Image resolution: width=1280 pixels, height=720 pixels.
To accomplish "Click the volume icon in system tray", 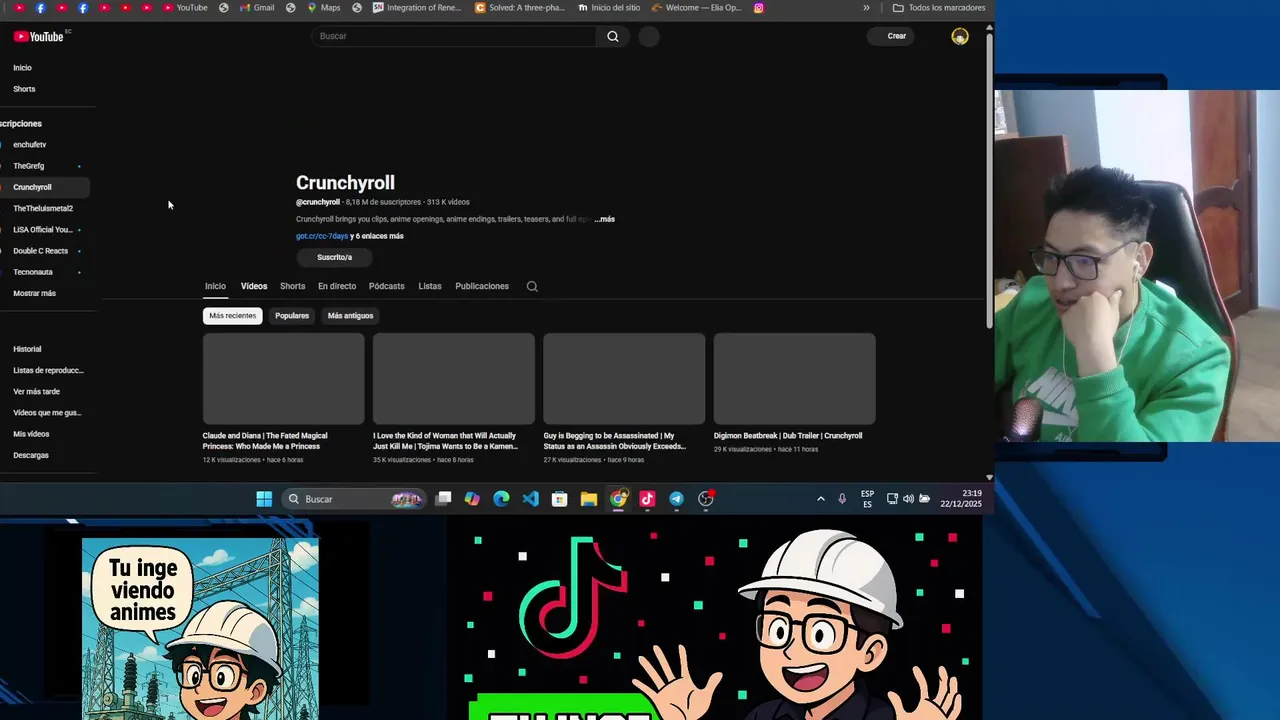I will coord(908,499).
